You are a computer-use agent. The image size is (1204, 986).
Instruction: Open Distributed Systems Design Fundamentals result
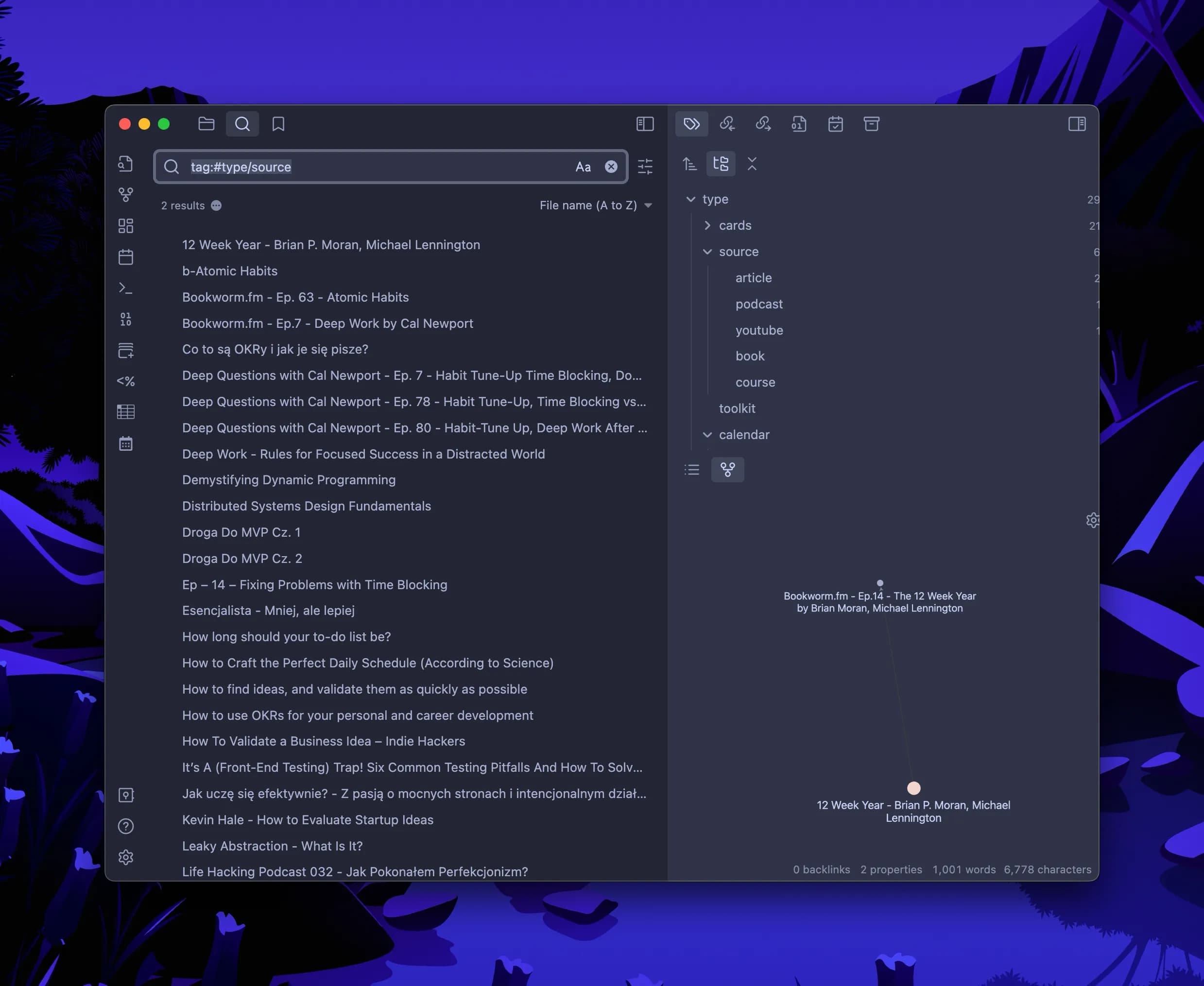(x=306, y=506)
